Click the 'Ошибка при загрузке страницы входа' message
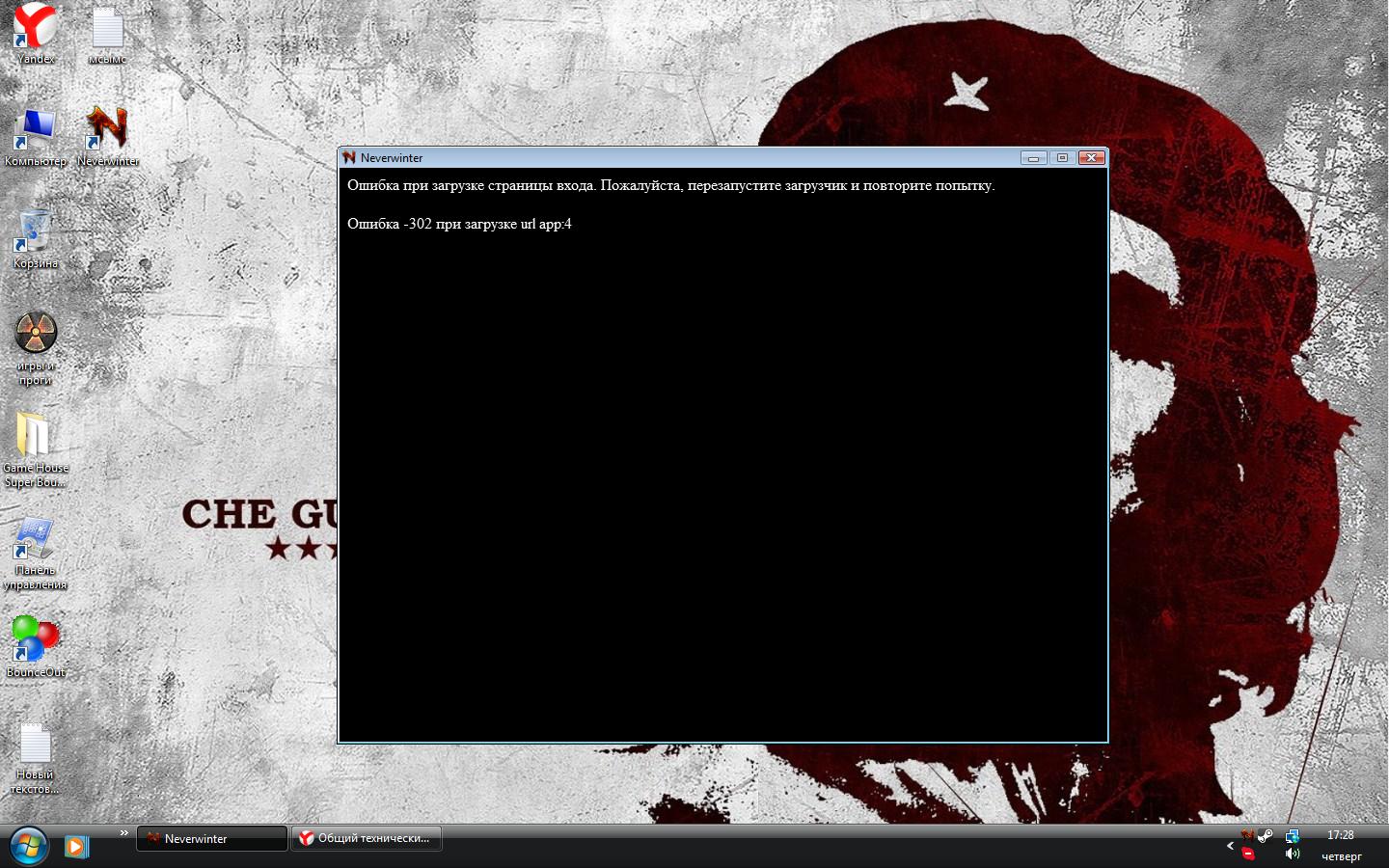 [670, 185]
